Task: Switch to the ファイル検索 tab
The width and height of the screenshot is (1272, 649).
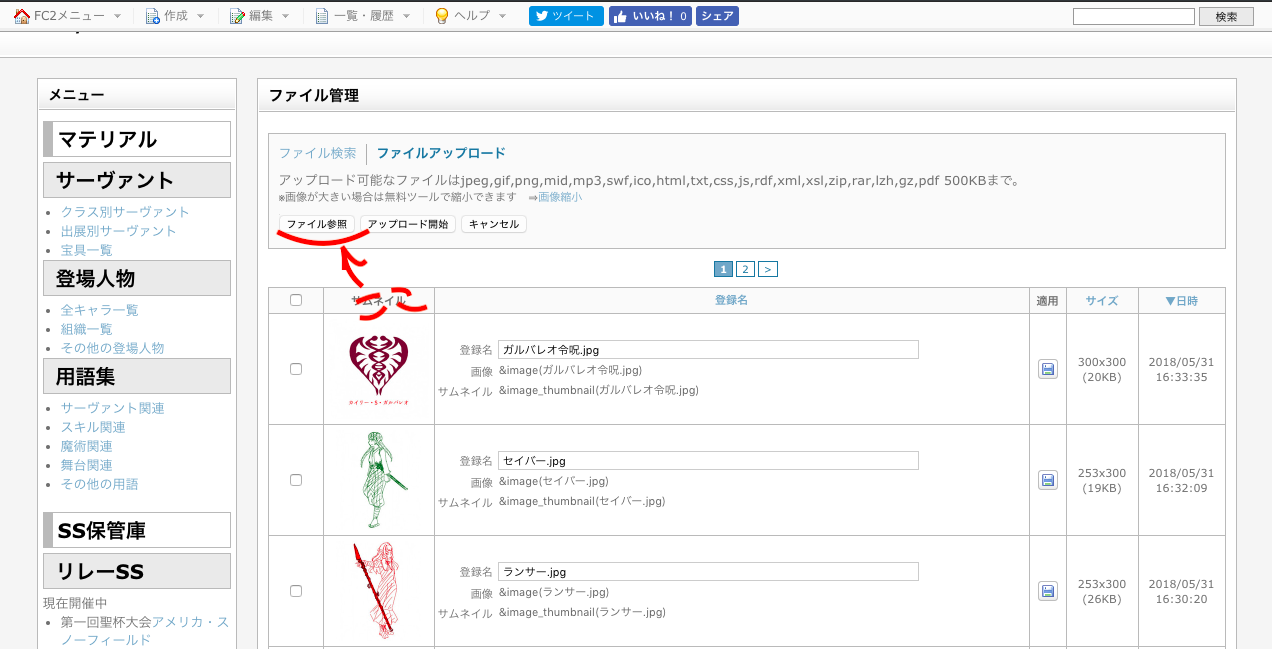Action: (x=317, y=153)
